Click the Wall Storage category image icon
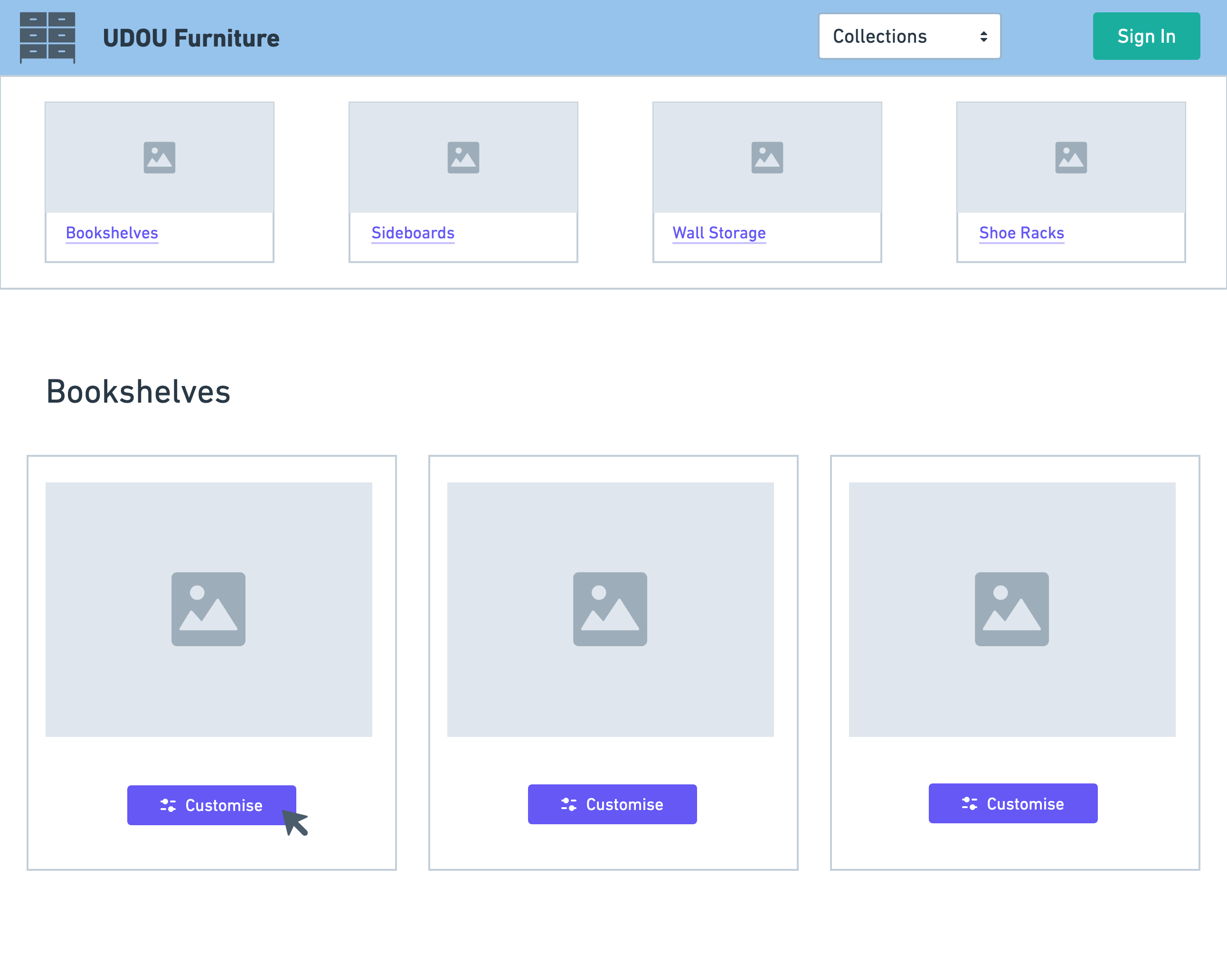1227x980 pixels. [x=766, y=158]
